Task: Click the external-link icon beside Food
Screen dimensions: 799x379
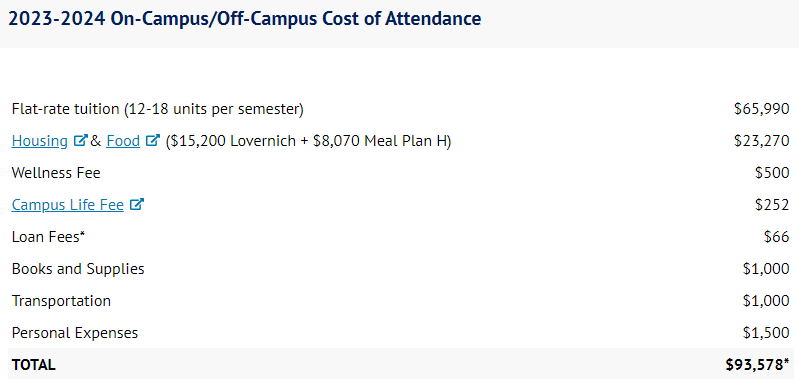Action: (153, 140)
